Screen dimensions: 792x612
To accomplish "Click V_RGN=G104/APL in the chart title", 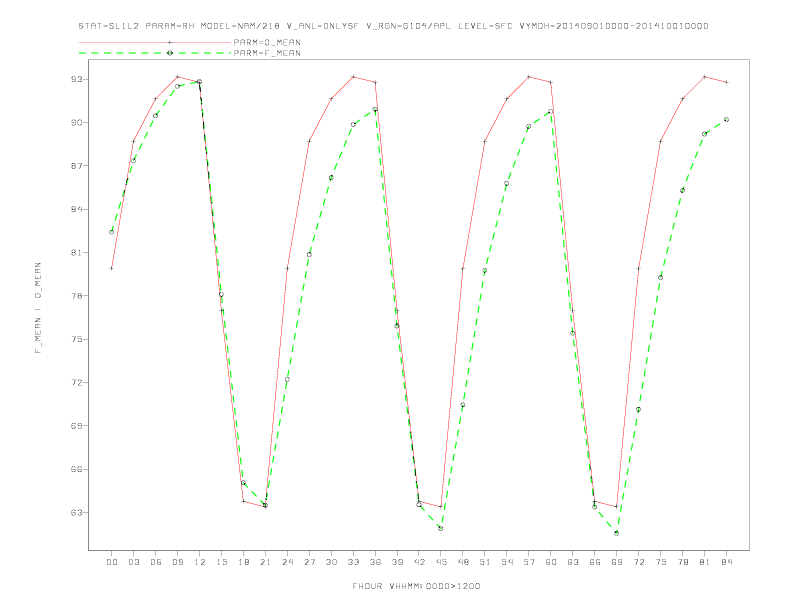I will pos(408,26).
